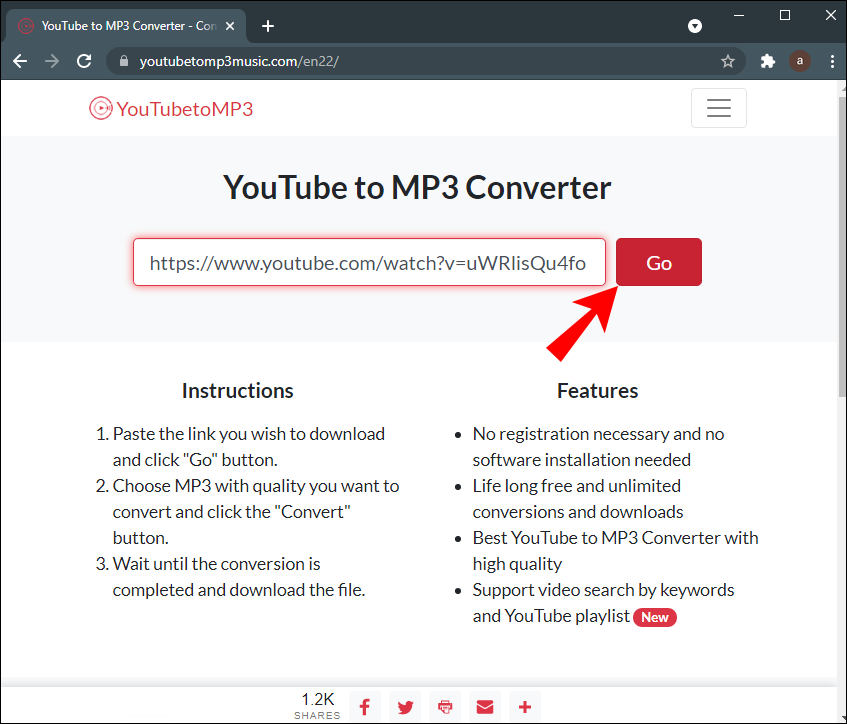847x724 pixels.
Task: Click the YouTube URL input field
Action: (x=369, y=262)
